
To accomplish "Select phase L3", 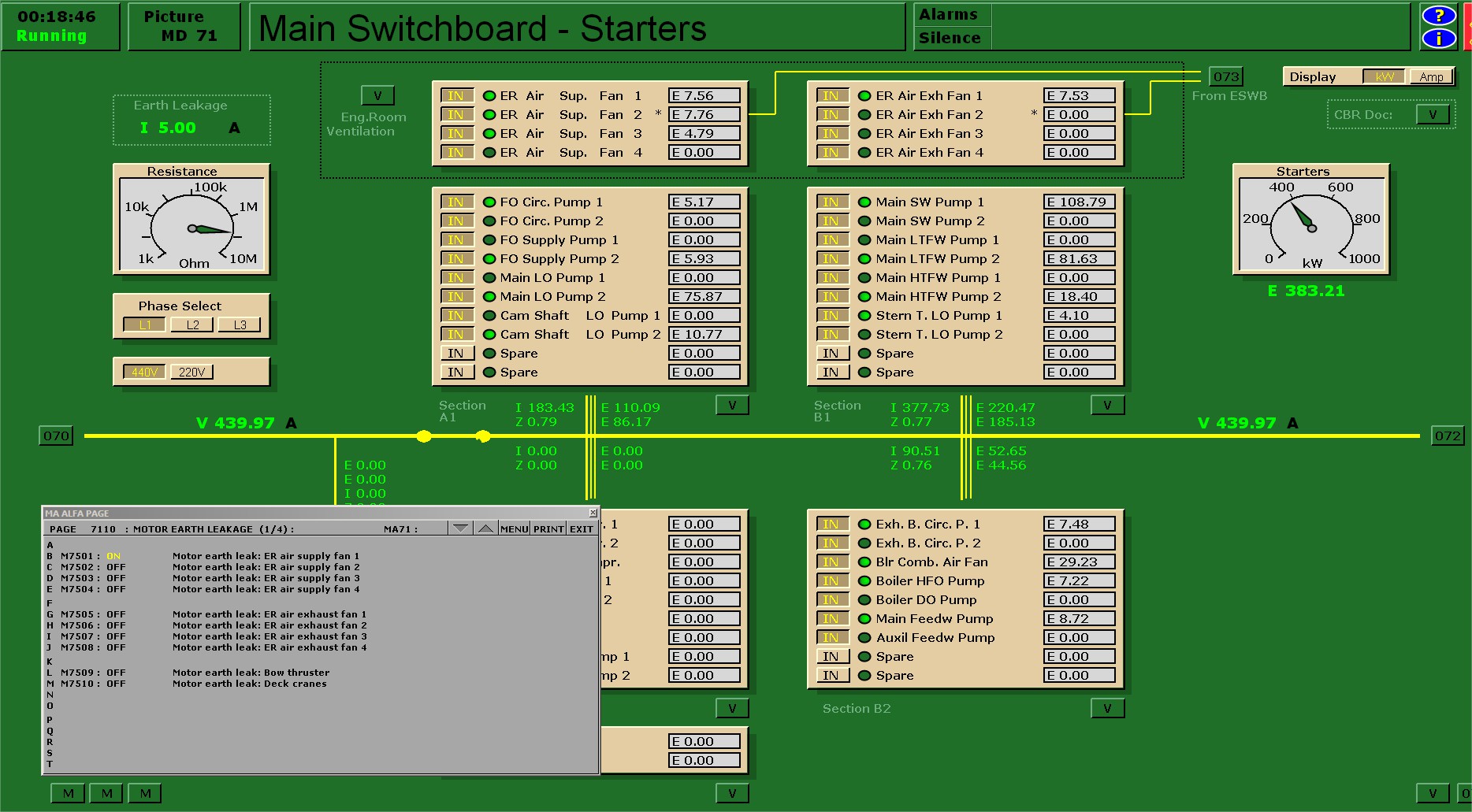I will click(x=240, y=324).
